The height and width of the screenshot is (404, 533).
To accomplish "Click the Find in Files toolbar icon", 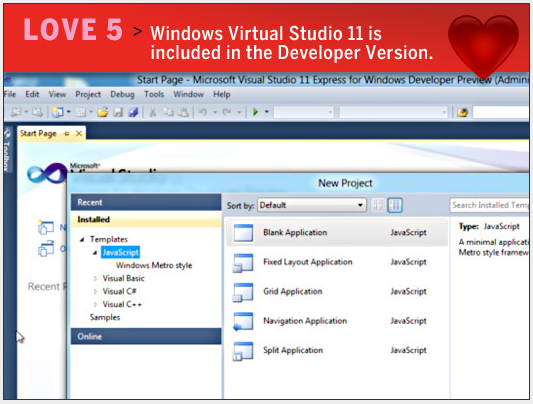I will [462, 112].
